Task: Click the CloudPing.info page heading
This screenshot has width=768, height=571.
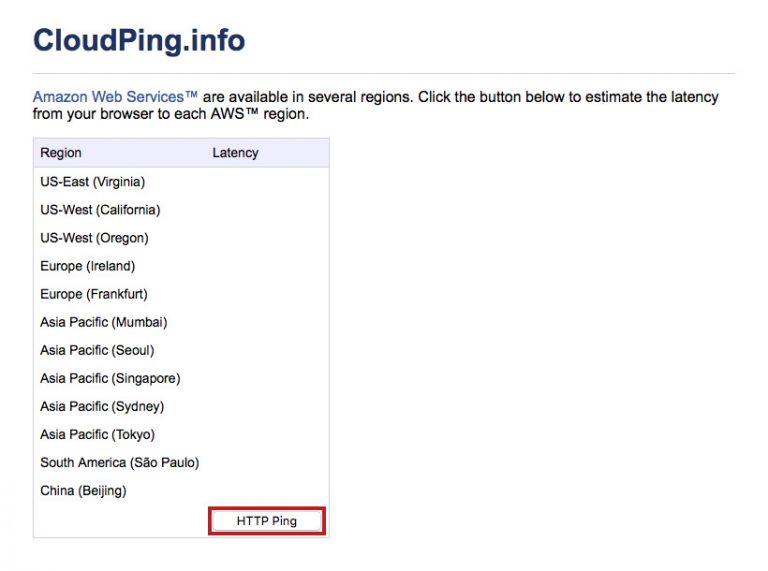Action: coord(139,41)
